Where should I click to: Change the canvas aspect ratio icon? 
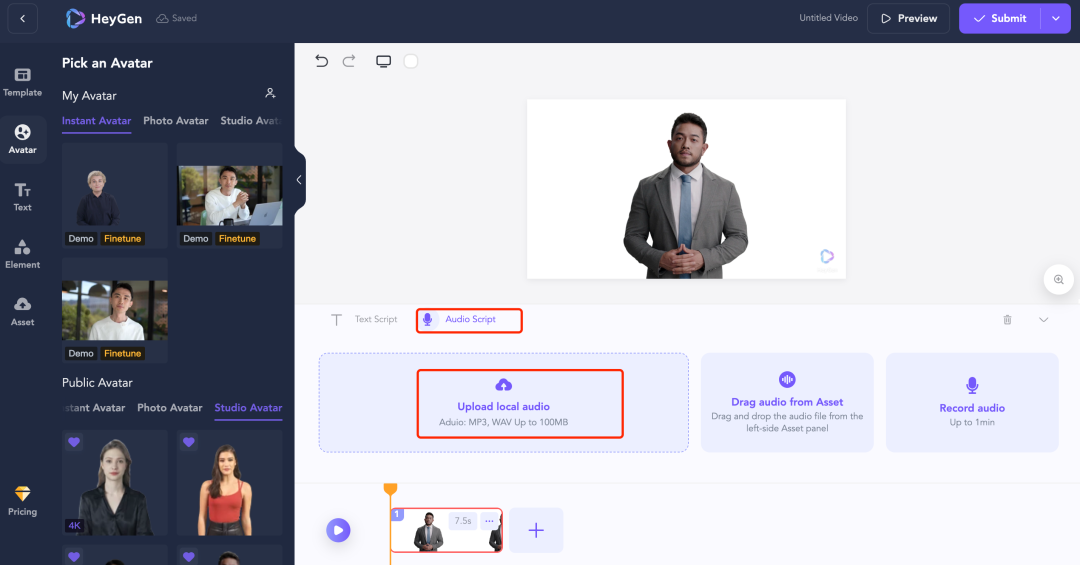pyautogui.click(x=384, y=61)
